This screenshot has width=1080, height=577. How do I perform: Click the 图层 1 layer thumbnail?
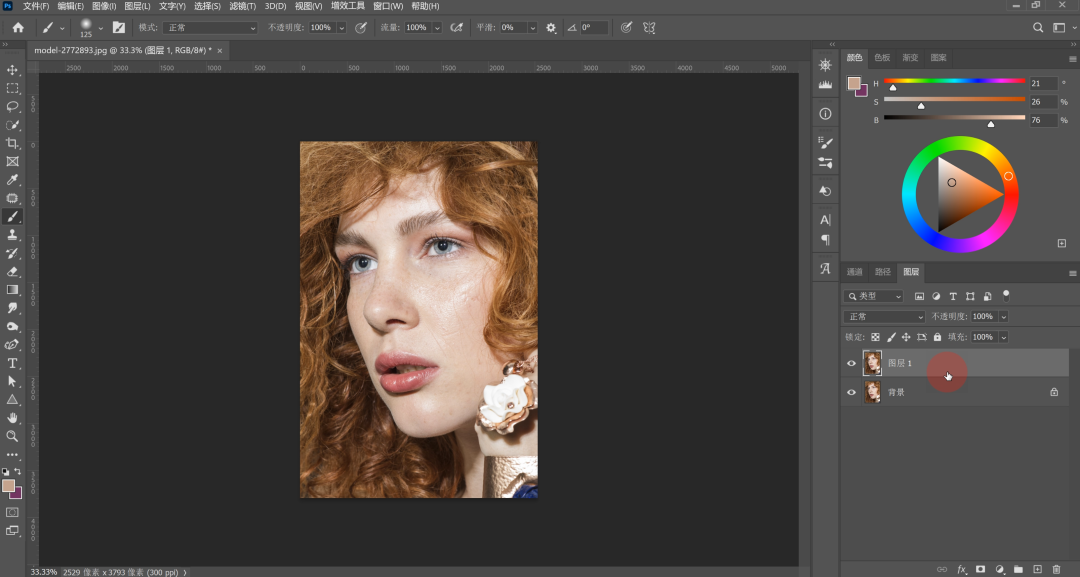872,363
